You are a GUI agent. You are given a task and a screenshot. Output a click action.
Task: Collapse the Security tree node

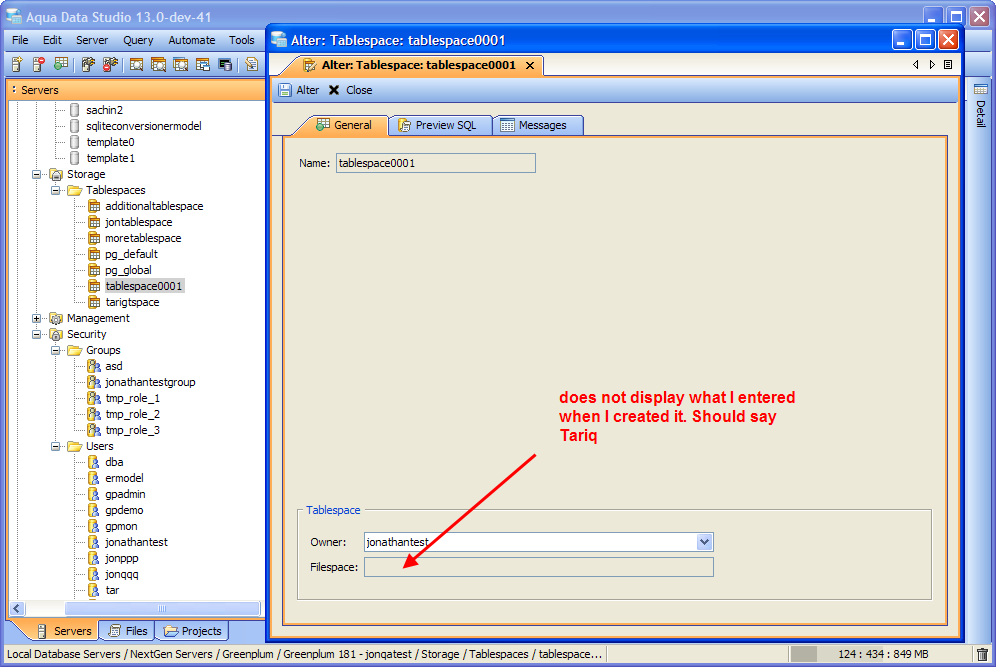pyautogui.click(x=37, y=334)
